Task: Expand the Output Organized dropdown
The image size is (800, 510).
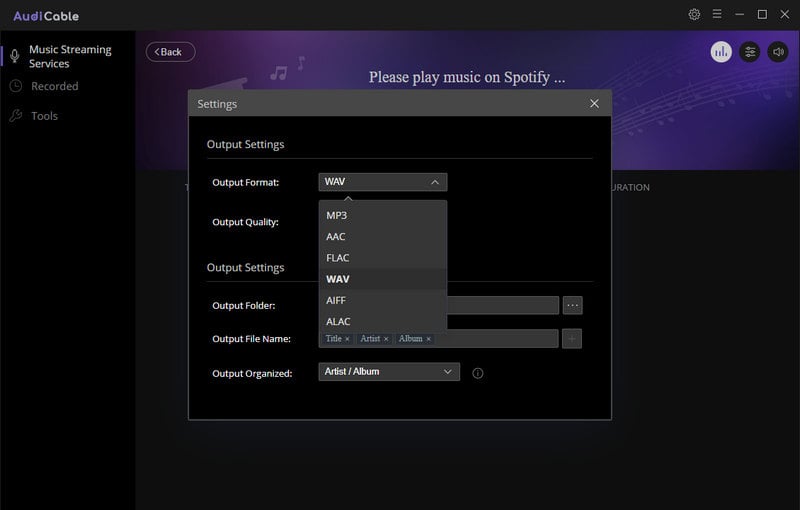Action: click(389, 372)
